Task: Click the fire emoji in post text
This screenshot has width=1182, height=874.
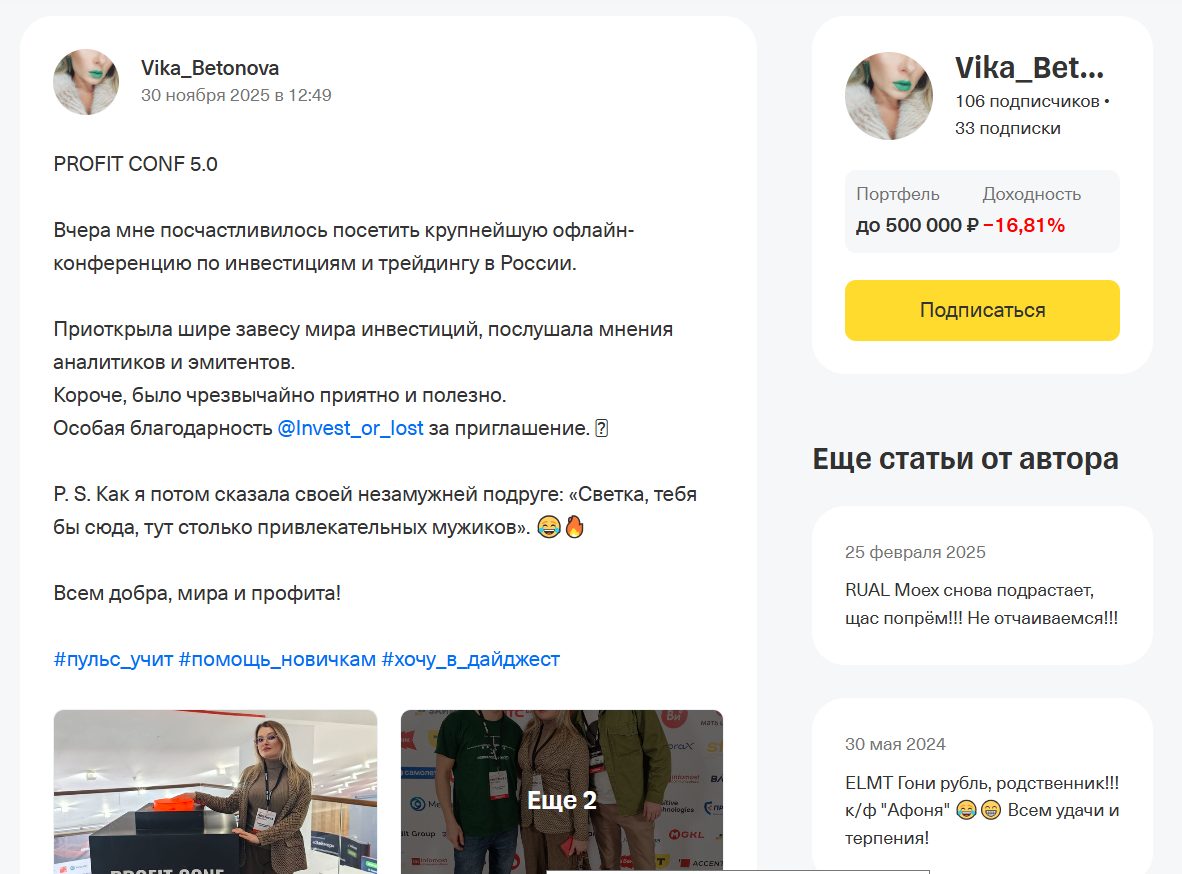Action: (x=574, y=526)
